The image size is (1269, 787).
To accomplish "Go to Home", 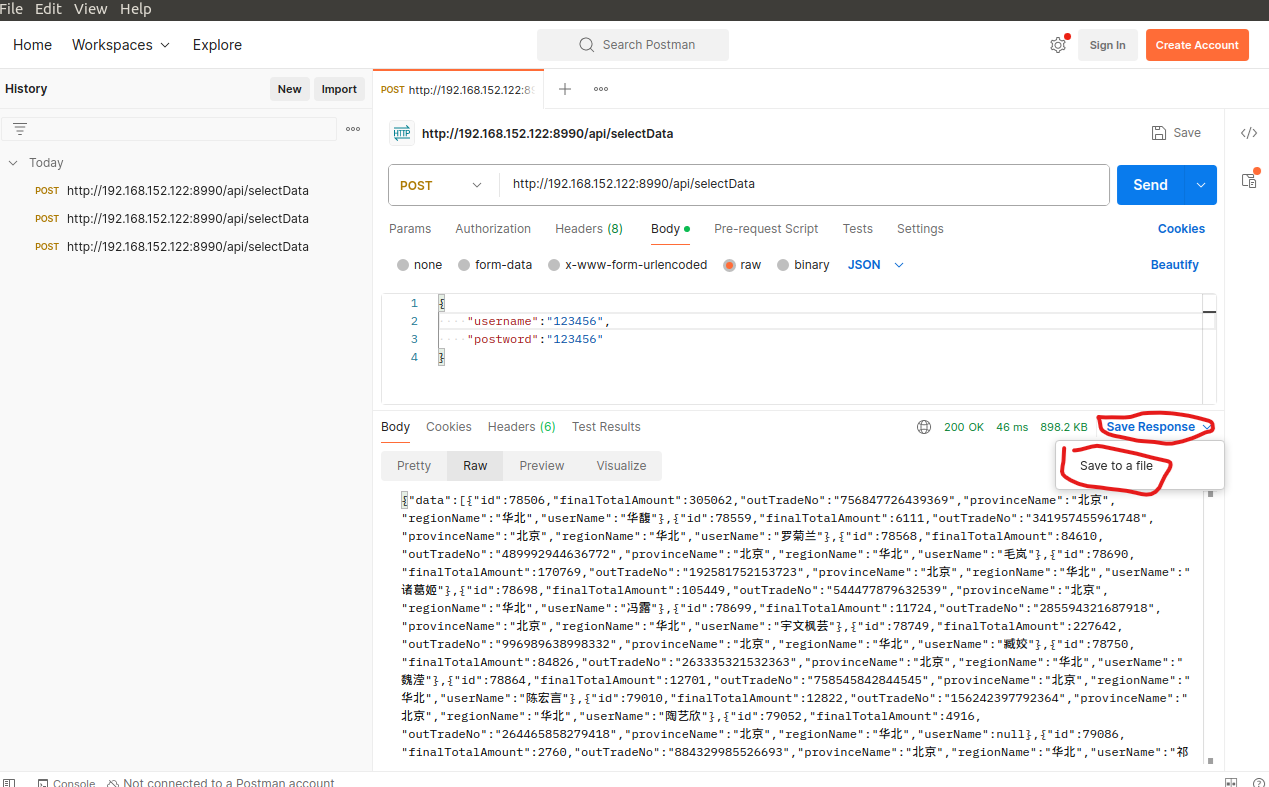I will pyautogui.click(x=32, y=45).
